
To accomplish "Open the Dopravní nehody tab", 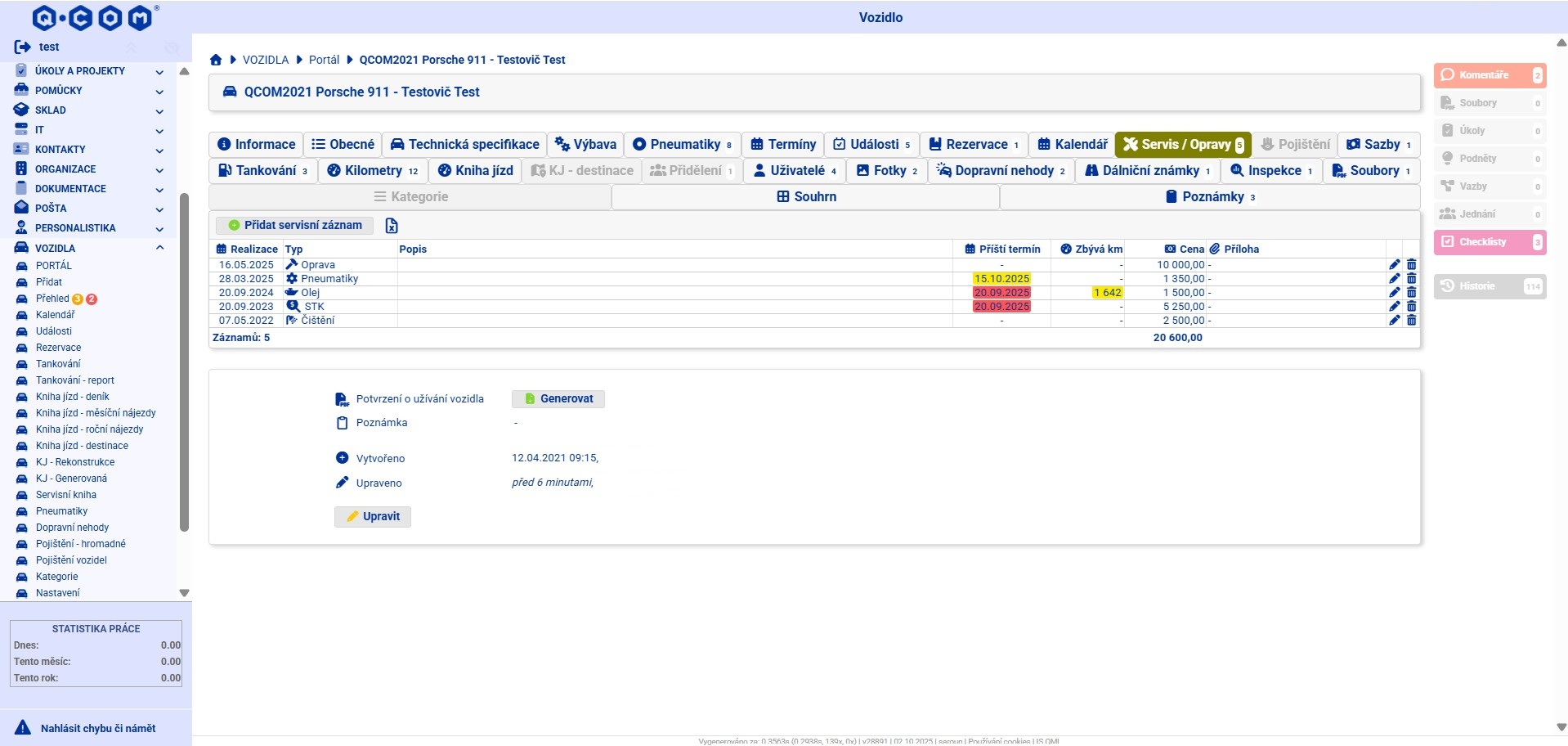I will click(x=1001, y=171).
